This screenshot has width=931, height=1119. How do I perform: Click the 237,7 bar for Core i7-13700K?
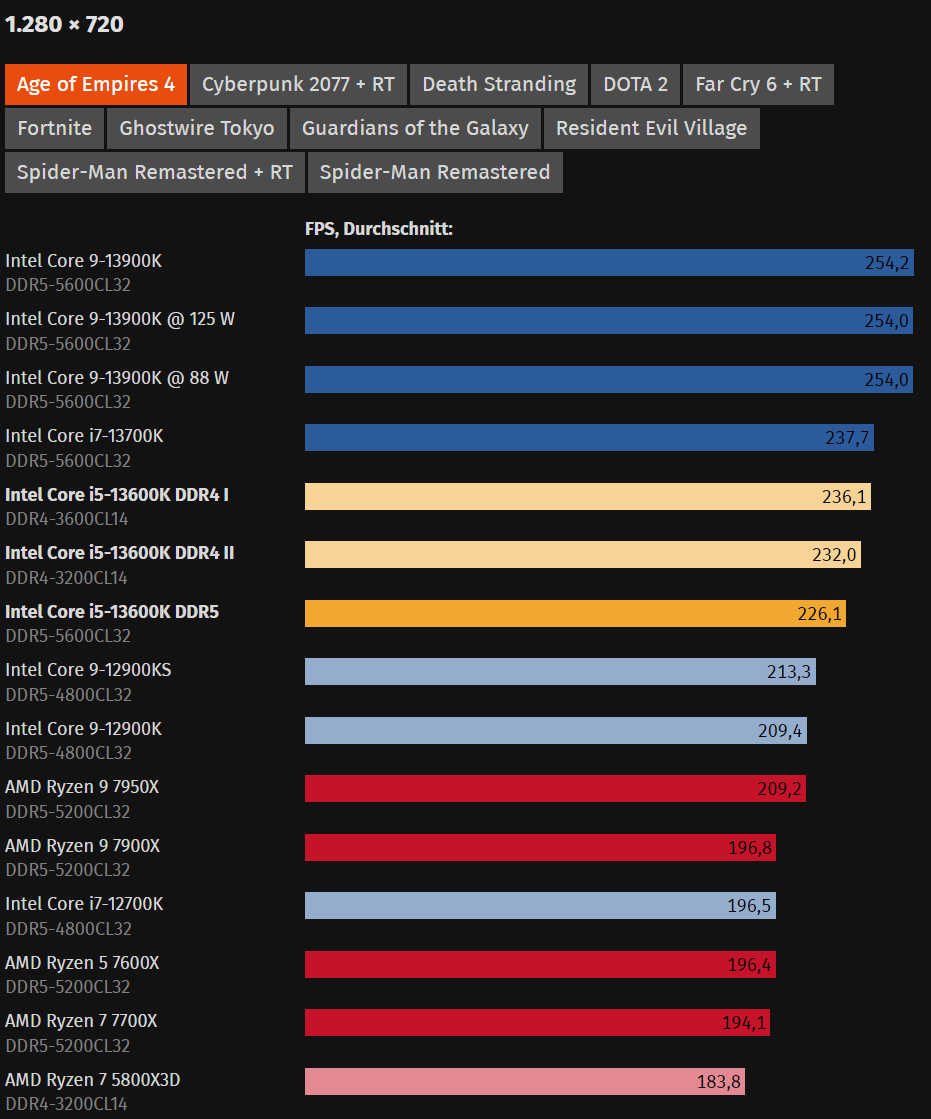point(589,437)
